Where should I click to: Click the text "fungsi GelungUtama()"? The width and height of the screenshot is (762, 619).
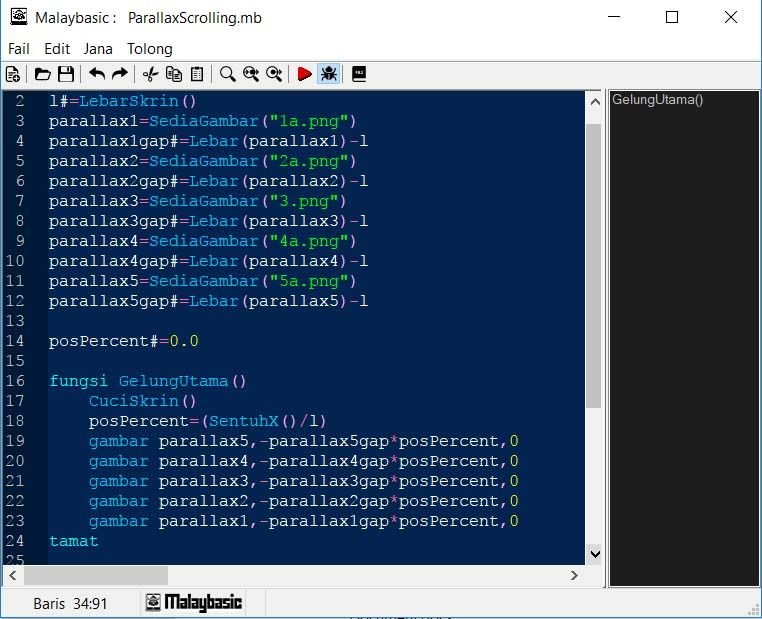[x=148, y=381]
